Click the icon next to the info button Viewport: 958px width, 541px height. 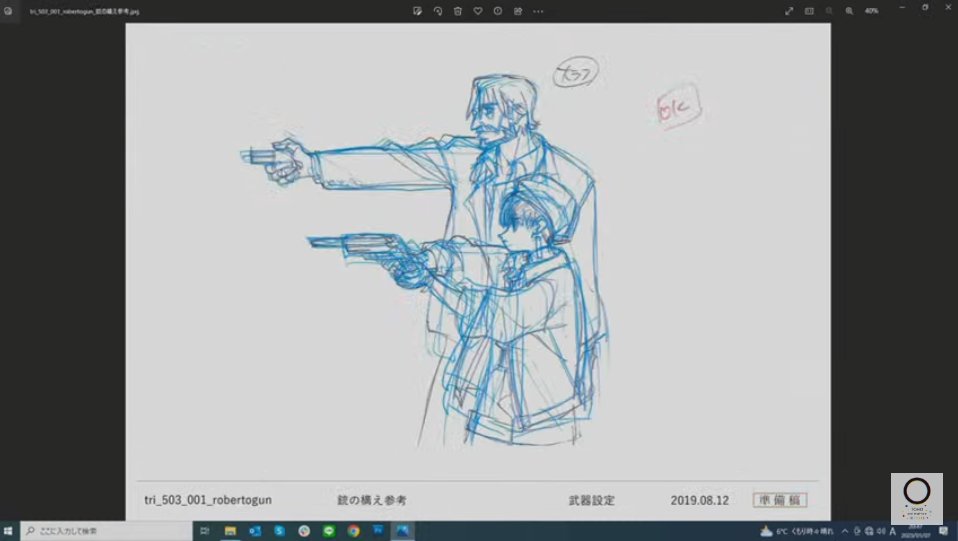(x=518, y=11)
